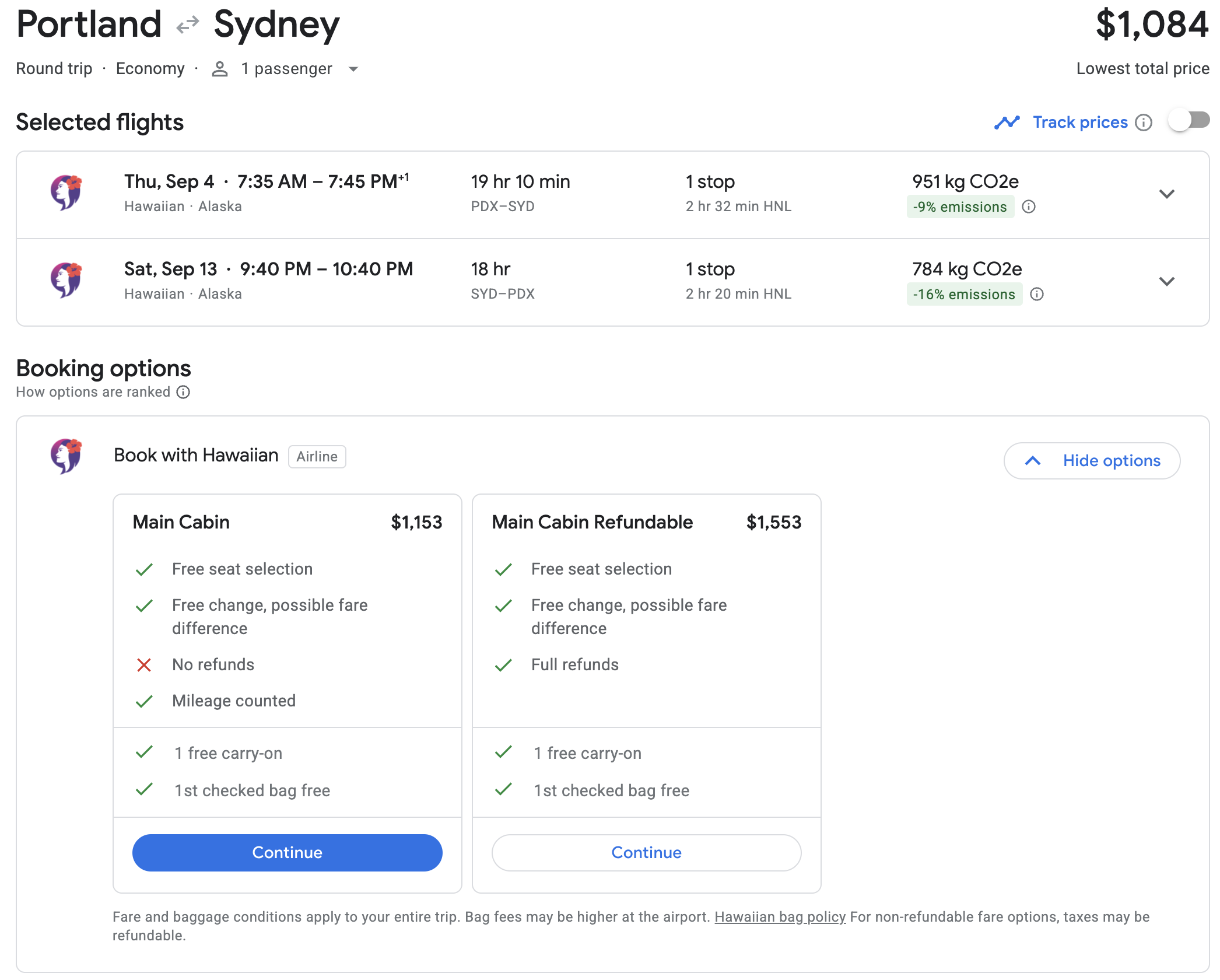Click the -9% emissions badge
1220x980 pixels.
click(960, 207)
